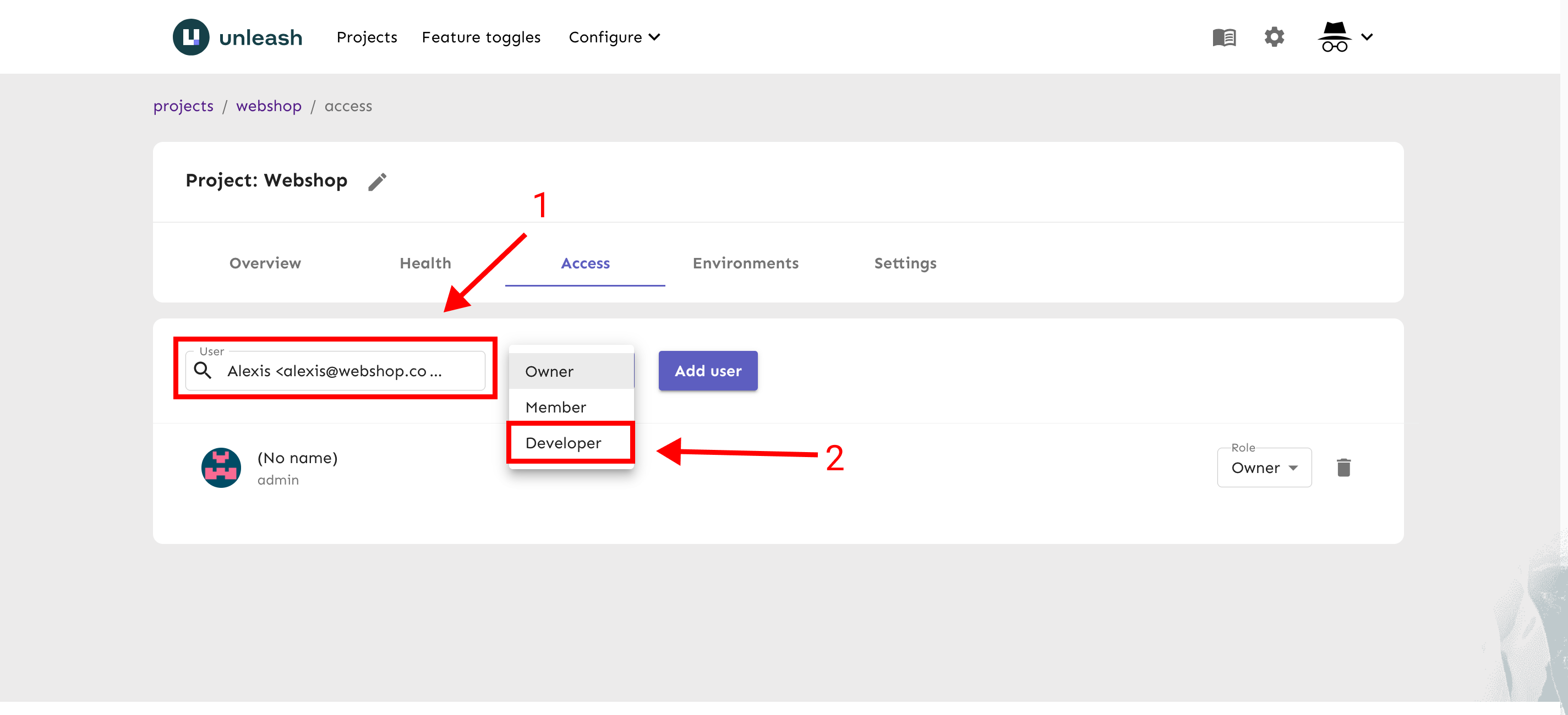Image resolution: width=1568 pixels, height=715 pixels.
Task: Select Member role option
Action: (555, 407)
